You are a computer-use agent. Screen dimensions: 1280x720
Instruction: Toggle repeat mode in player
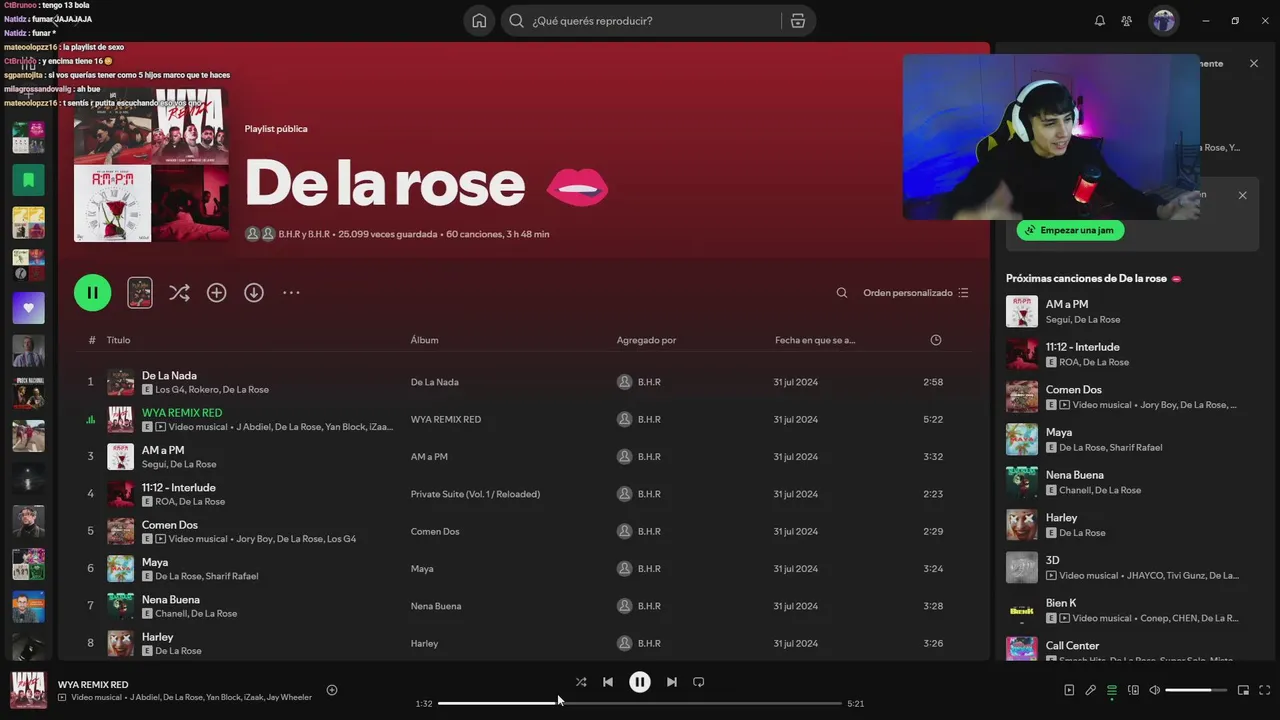pyautogui.click(x=699, y=682)
